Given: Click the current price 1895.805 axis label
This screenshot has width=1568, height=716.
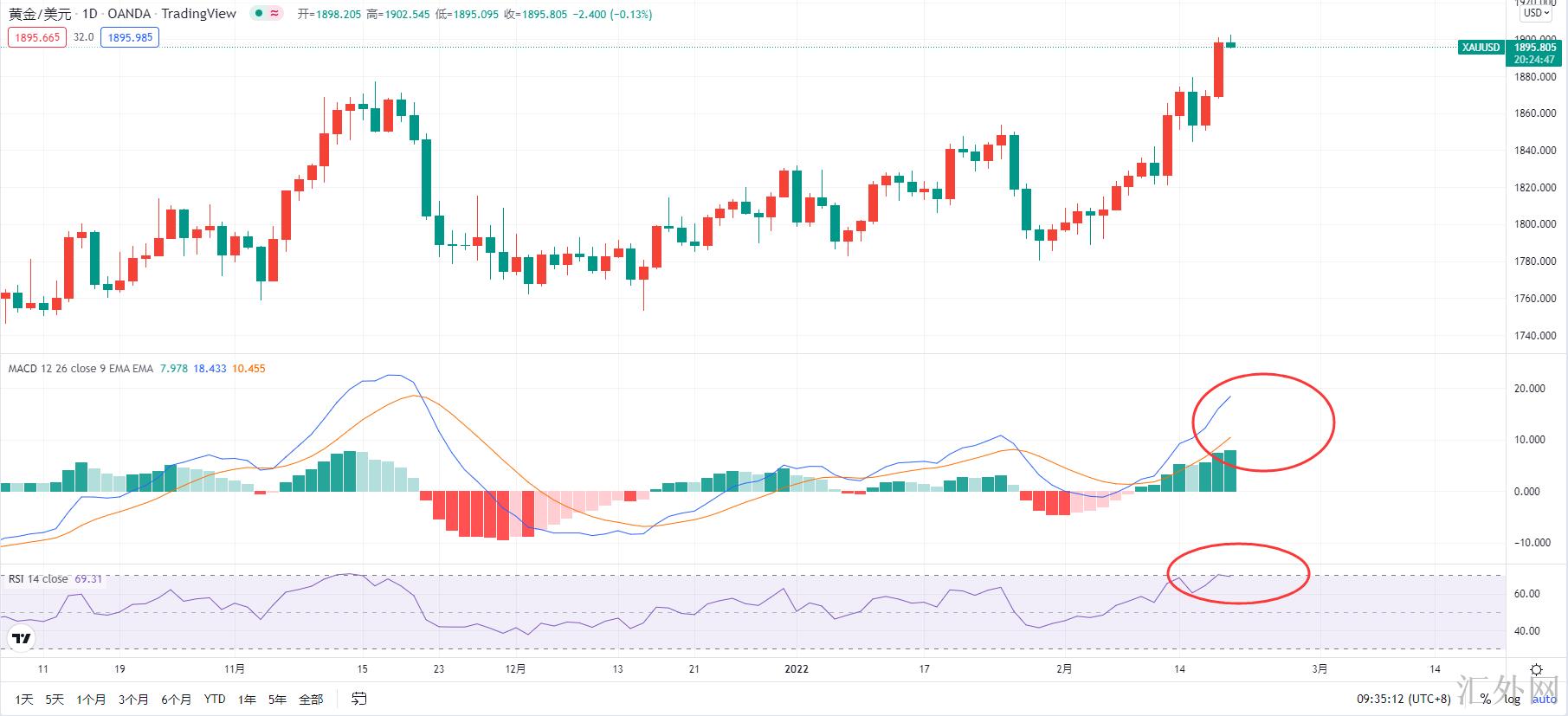Looking at the screenshot, I should pos(1534,48).
